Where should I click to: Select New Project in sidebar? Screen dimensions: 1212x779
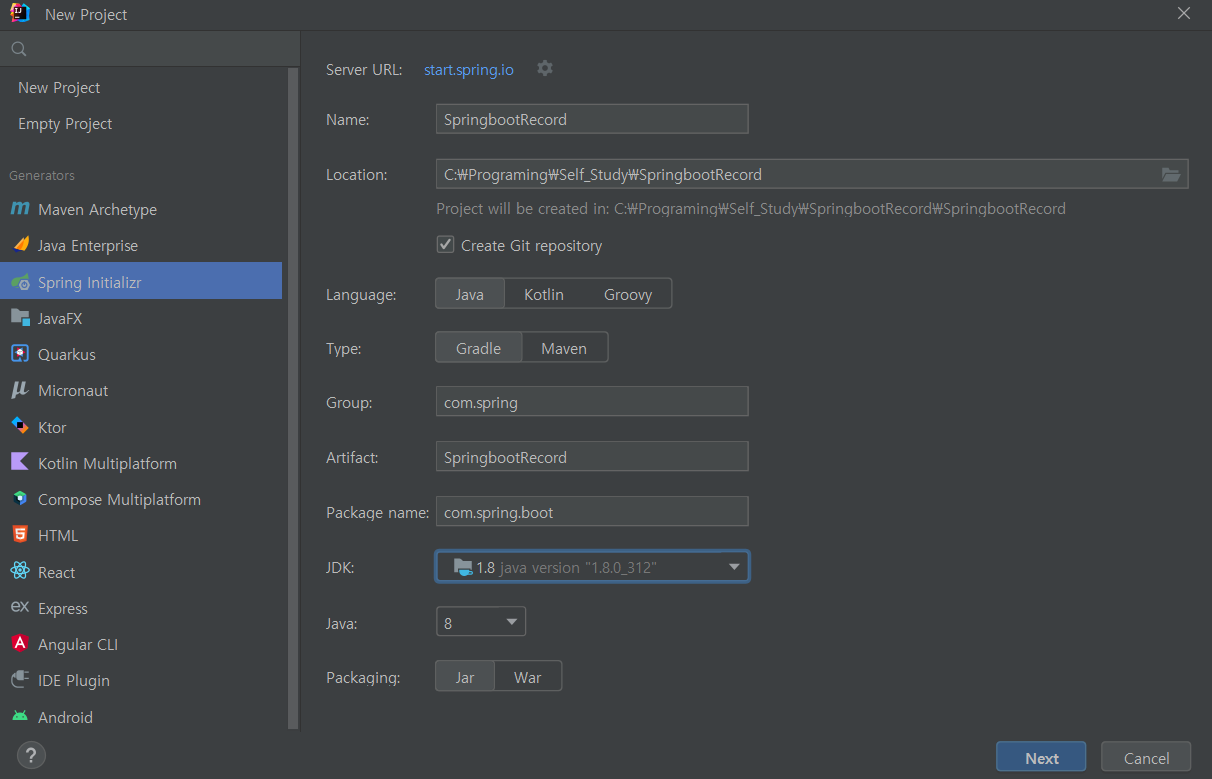point(59,88)
